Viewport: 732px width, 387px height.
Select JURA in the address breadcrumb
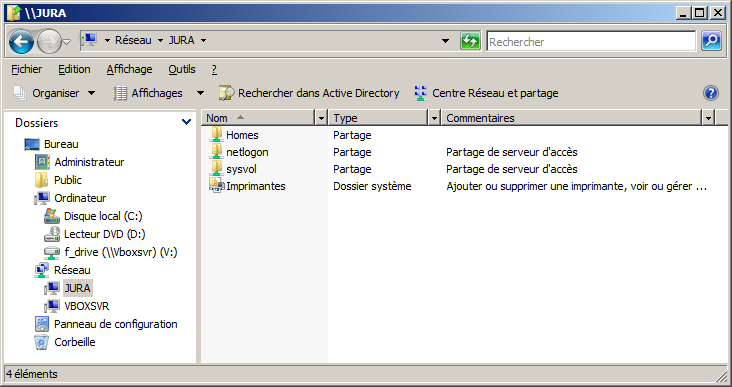coord(181,41)
